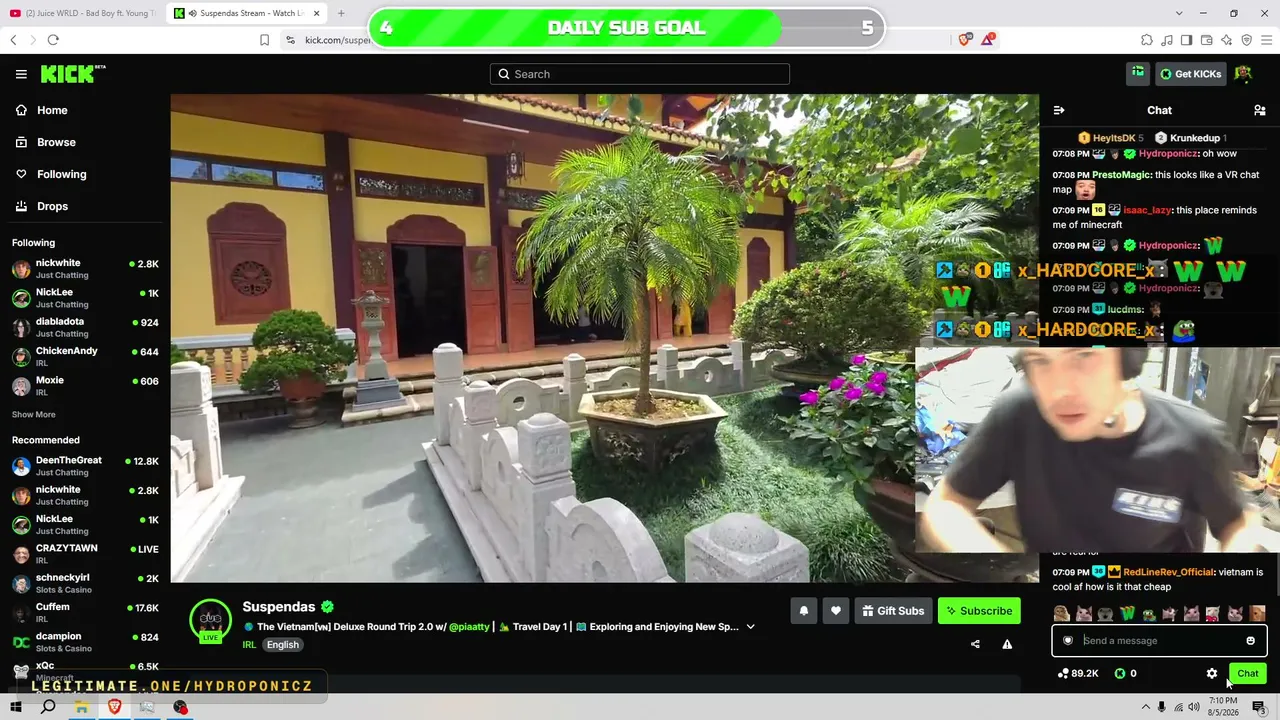
Task: Open the browser media control music icon
Action: pos(1167,40)
